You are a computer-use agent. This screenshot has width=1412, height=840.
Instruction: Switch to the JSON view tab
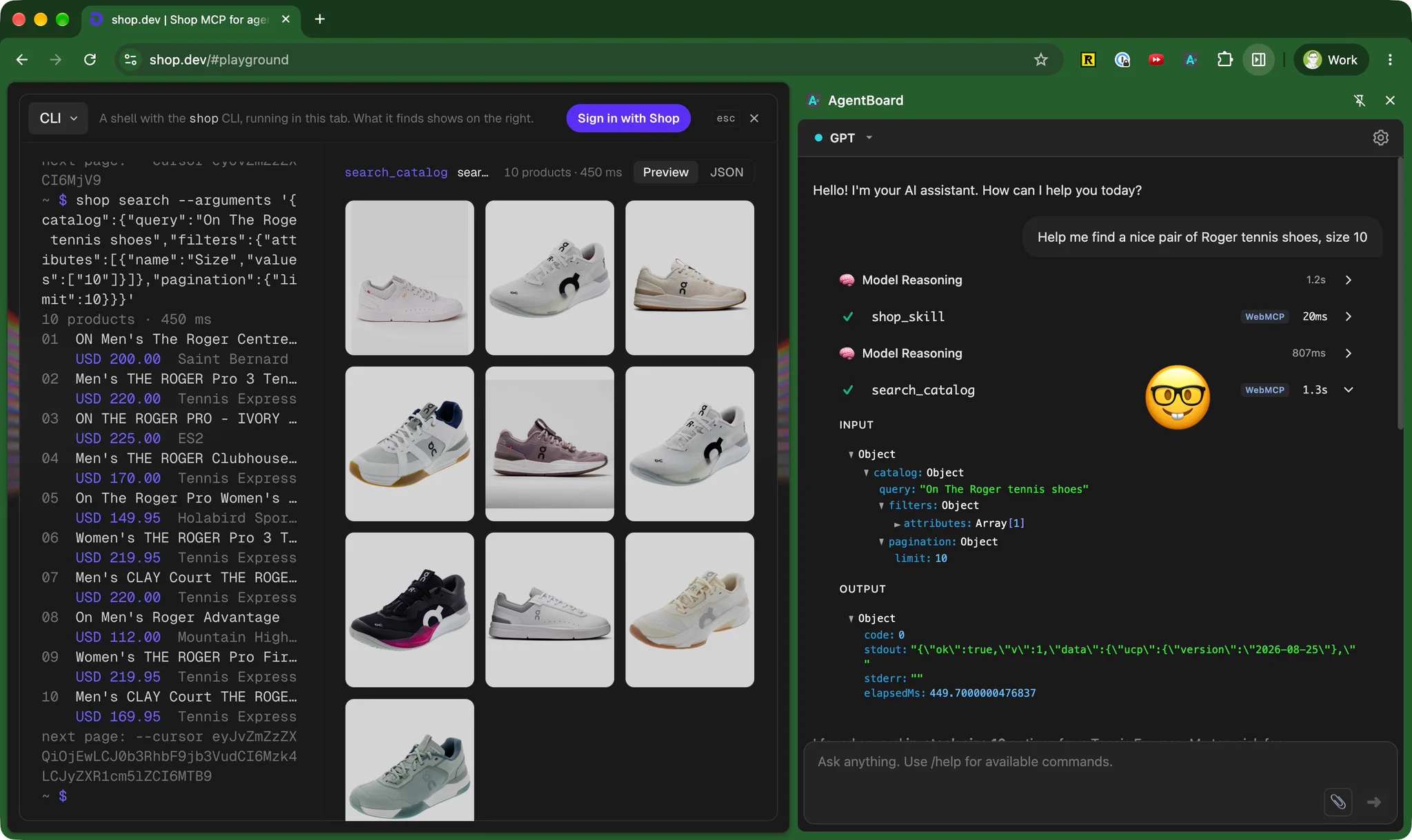coord(727,172)
